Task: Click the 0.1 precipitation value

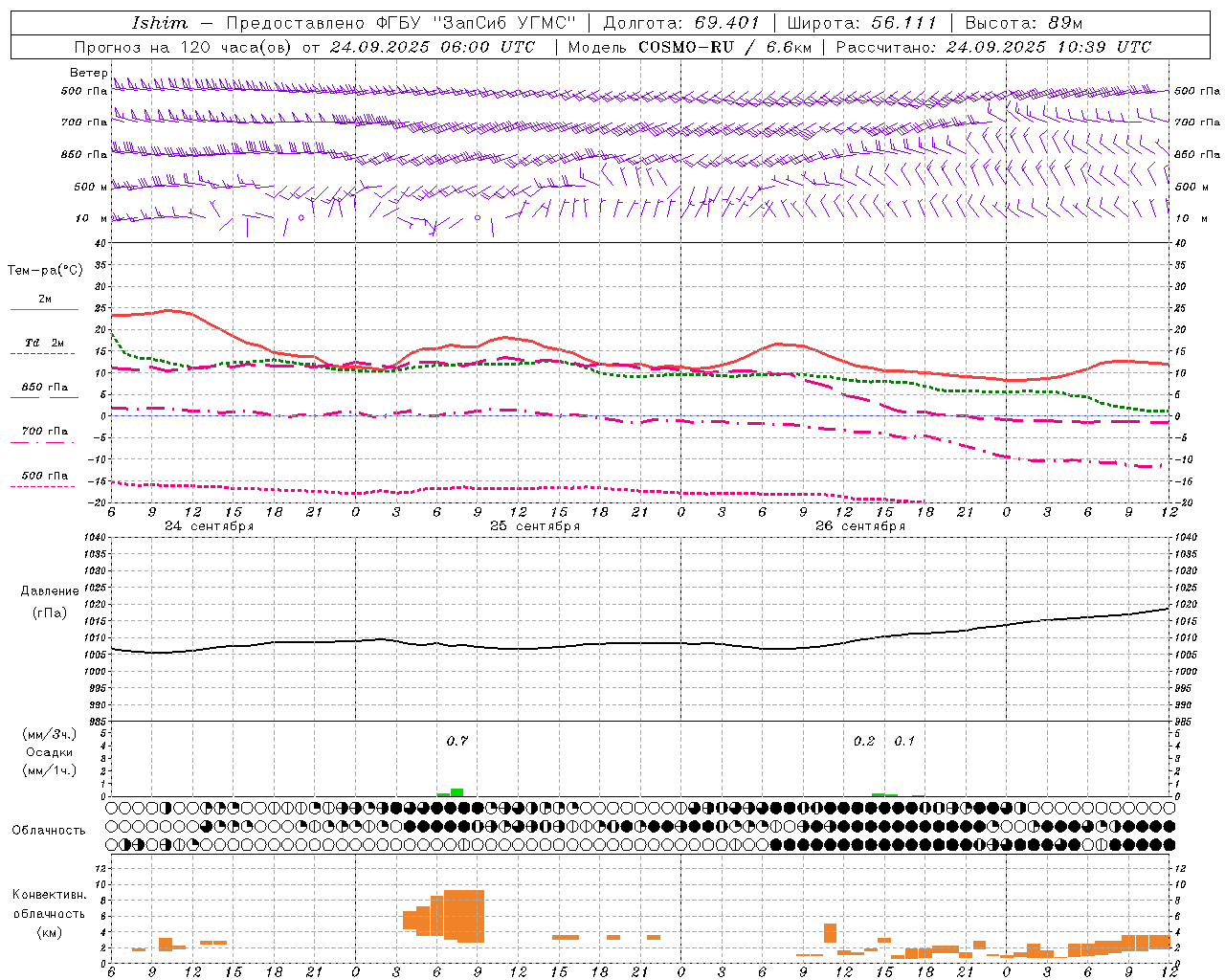Action: pyautogui.click(x=904, y=741)
